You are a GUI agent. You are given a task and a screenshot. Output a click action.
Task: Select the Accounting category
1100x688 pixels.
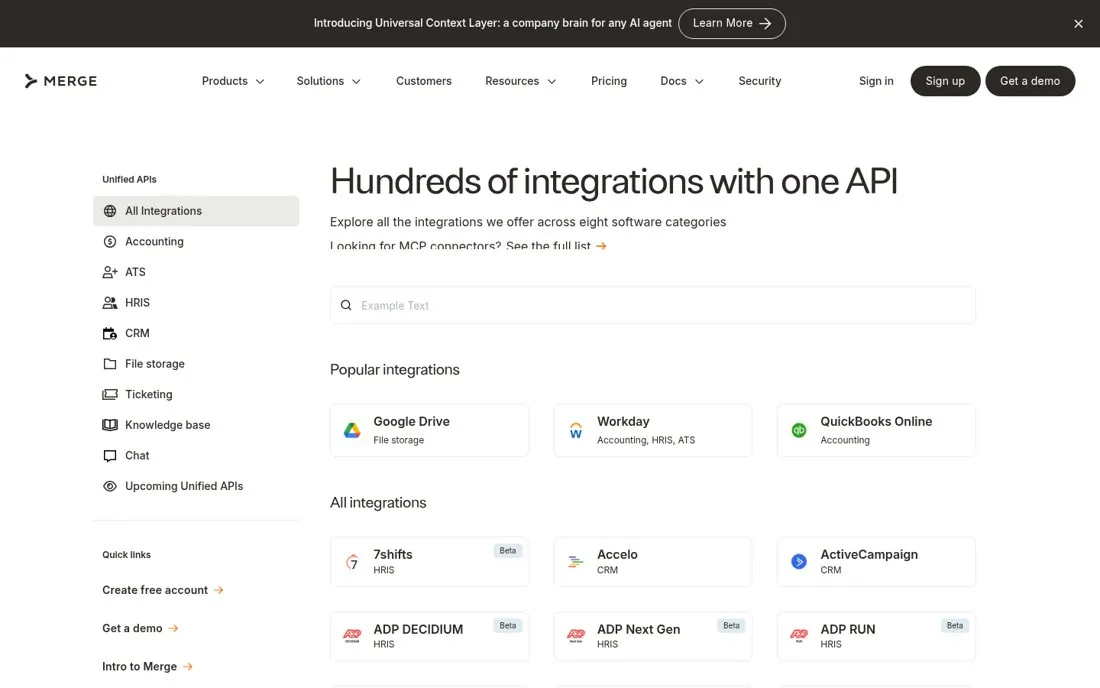pos(196,242)
